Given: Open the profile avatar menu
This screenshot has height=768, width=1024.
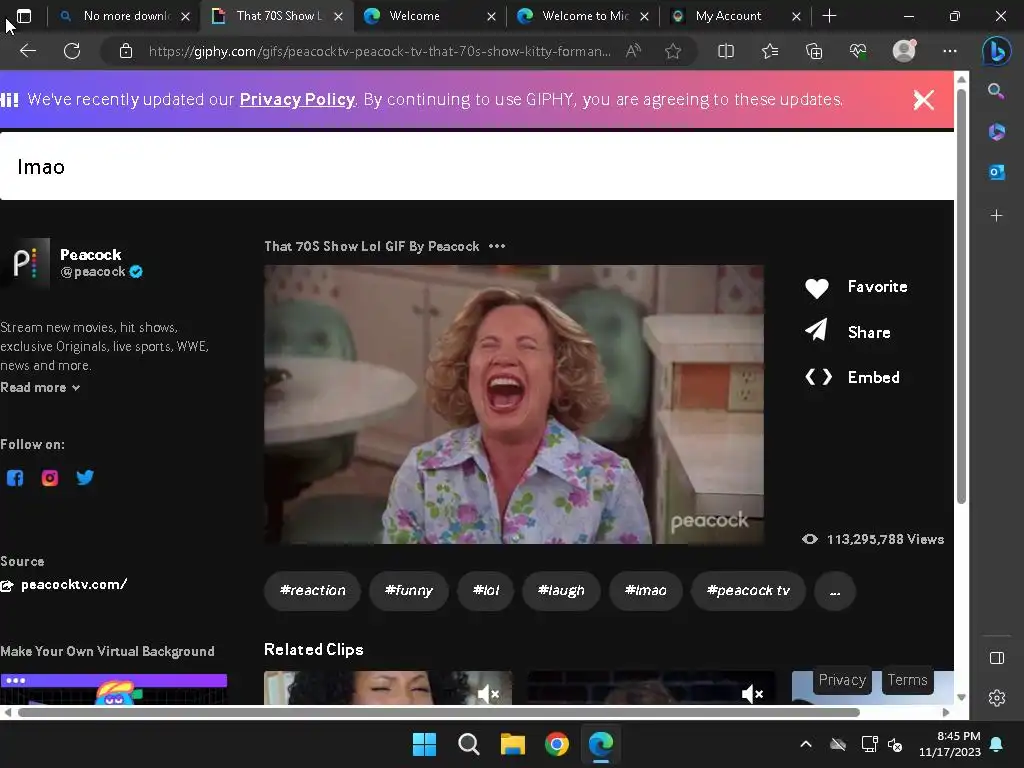Looking at the screenshot, I should tap(904, 51).
